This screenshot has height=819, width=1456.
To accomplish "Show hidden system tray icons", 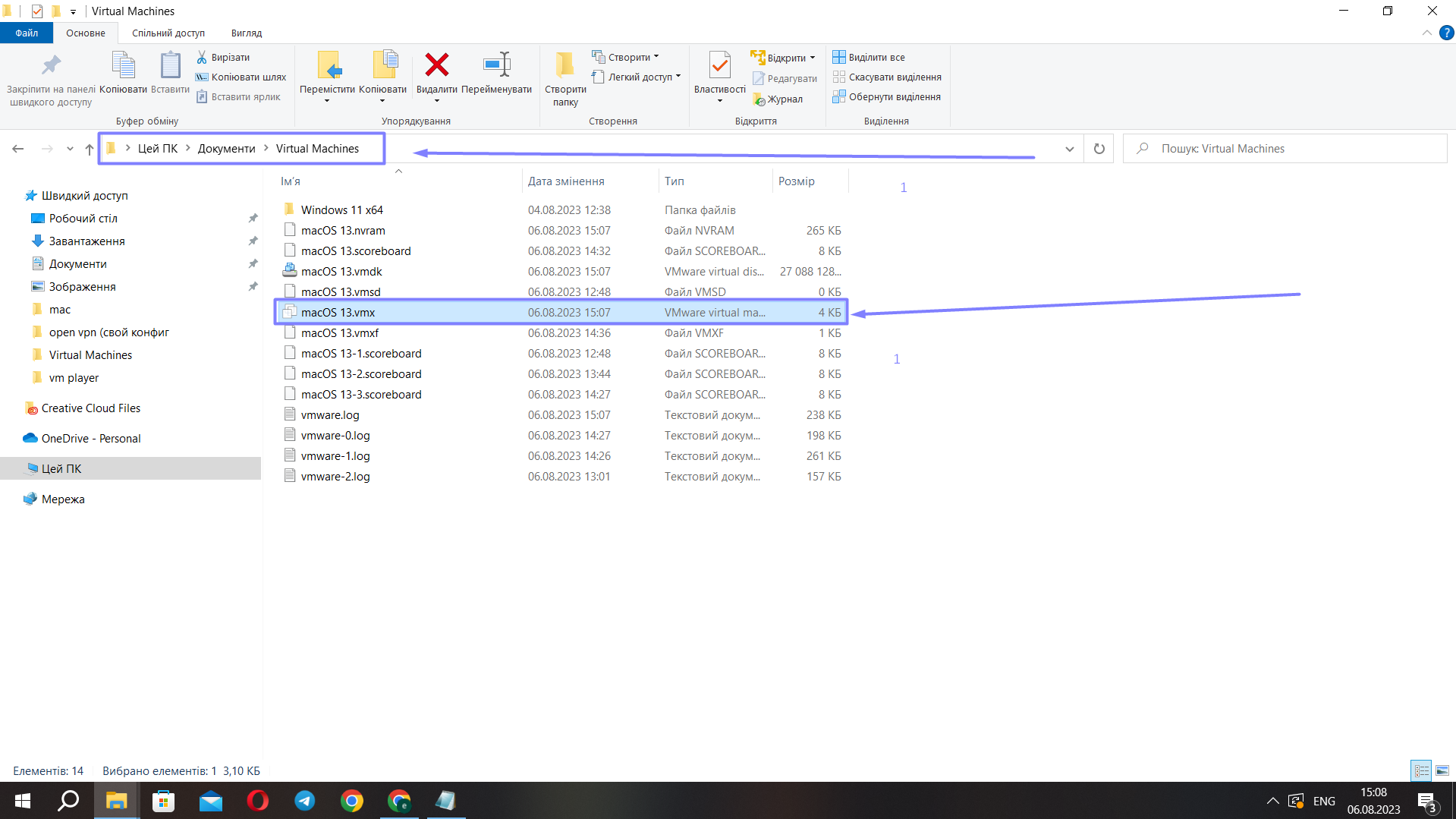I will tap(1272, 801).
